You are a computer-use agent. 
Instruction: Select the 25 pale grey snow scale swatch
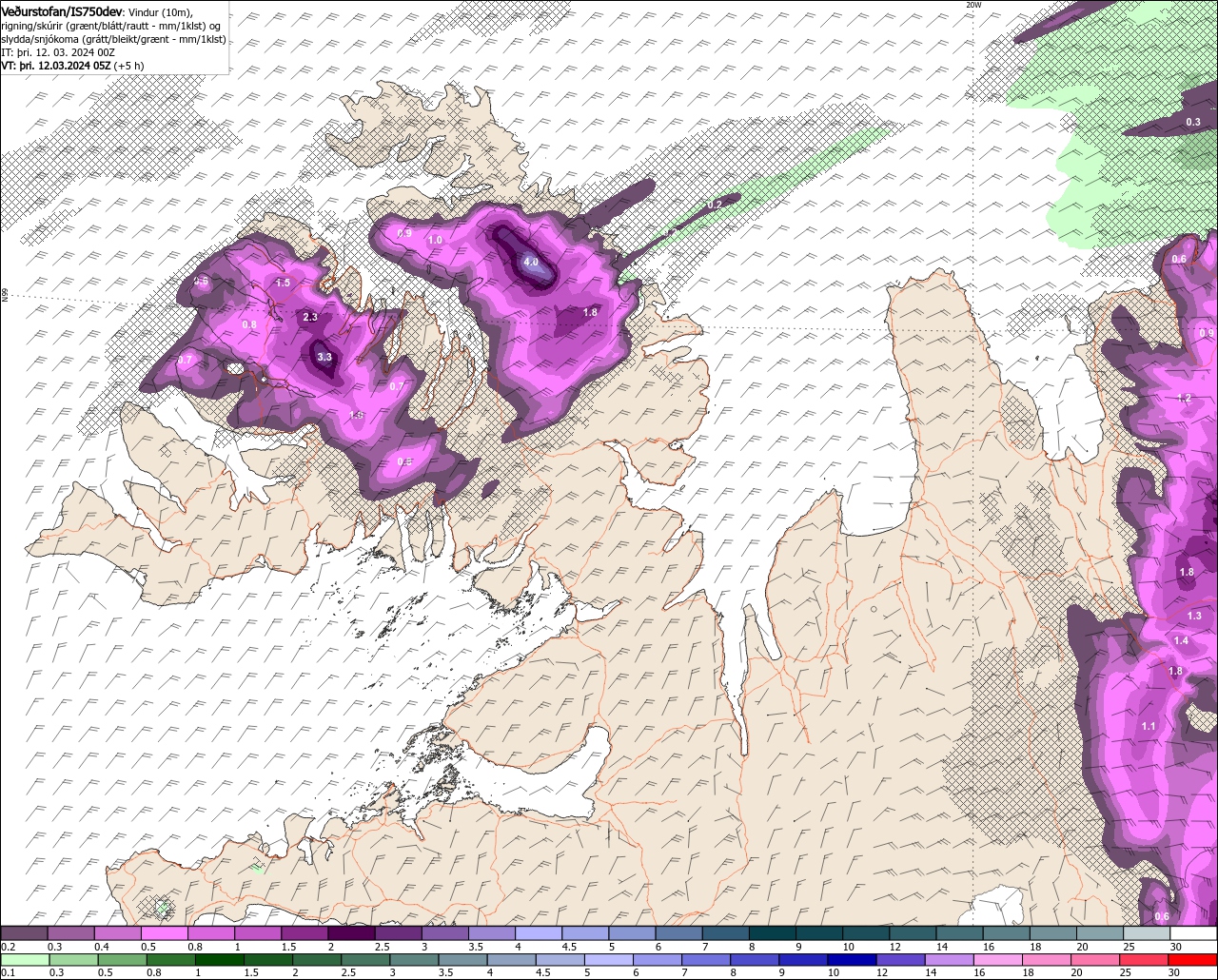tap(1147, 933)
